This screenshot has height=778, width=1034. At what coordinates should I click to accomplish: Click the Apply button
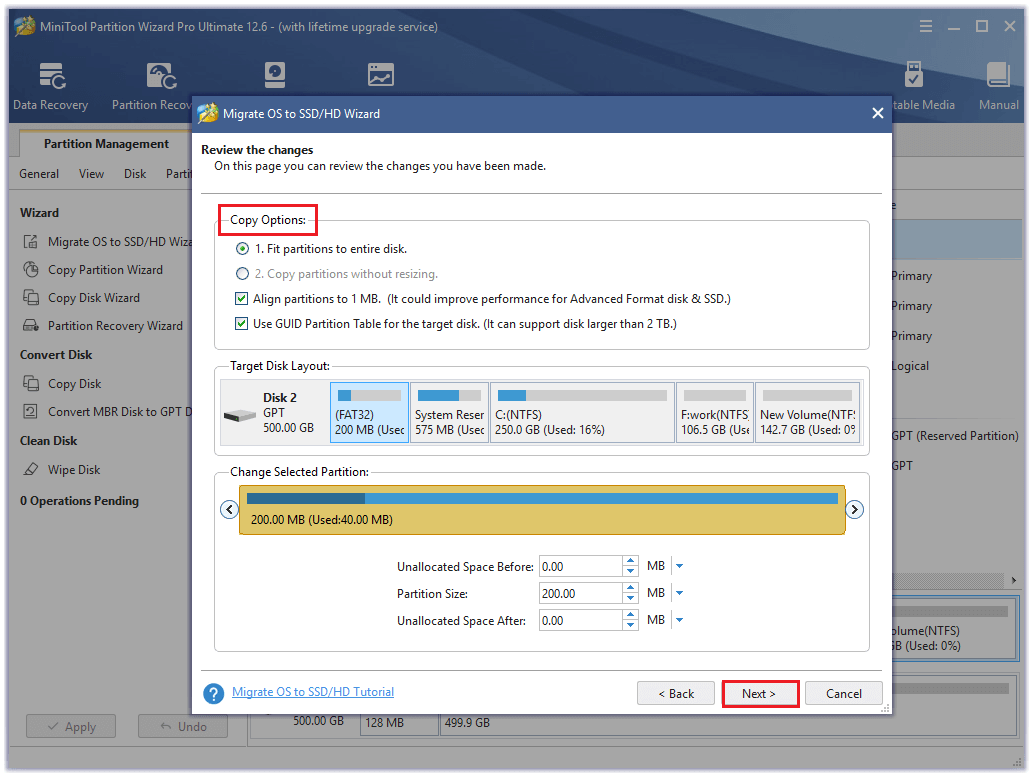click(x=71, y=727)
